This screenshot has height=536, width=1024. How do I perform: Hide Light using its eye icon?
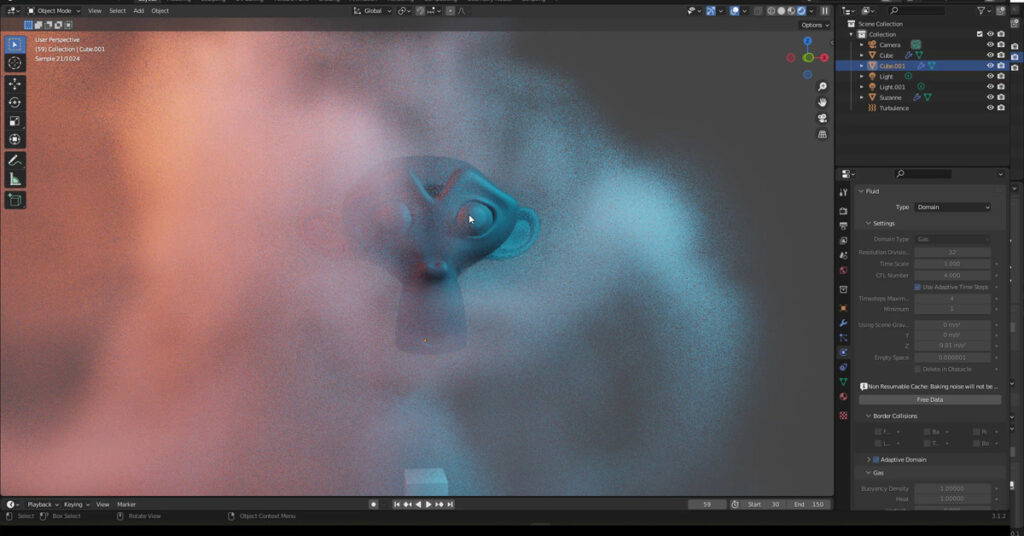point(990,76)
